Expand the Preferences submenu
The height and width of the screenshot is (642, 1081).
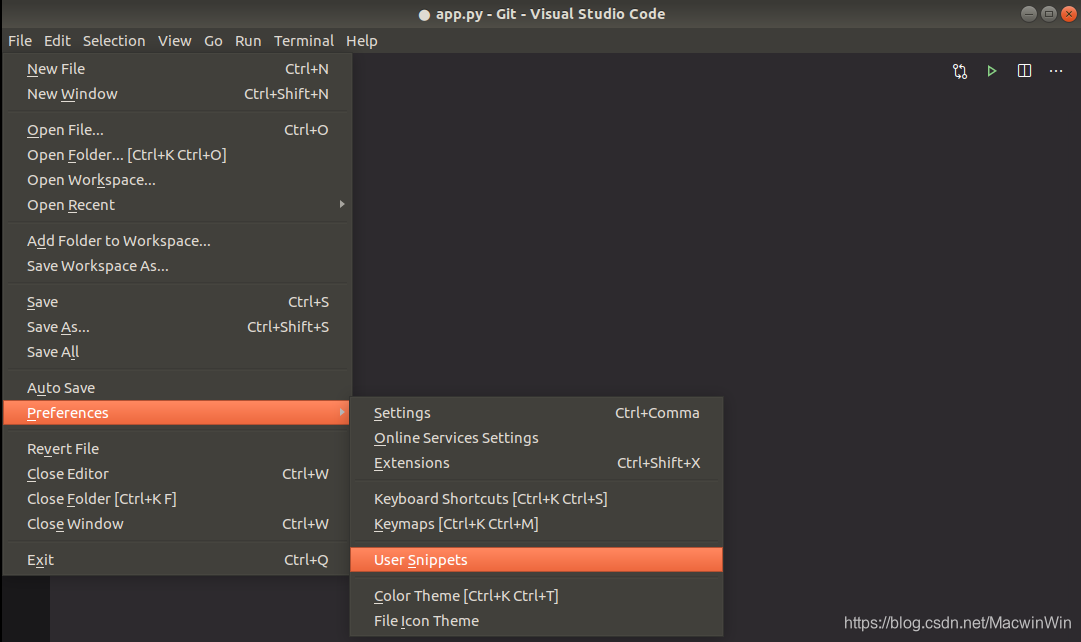[178, 412]
